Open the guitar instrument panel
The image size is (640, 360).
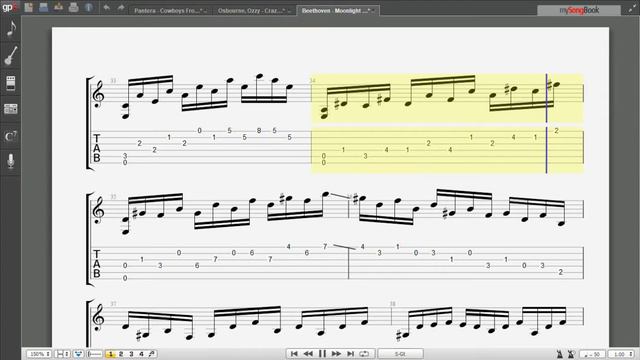[11, 56]
